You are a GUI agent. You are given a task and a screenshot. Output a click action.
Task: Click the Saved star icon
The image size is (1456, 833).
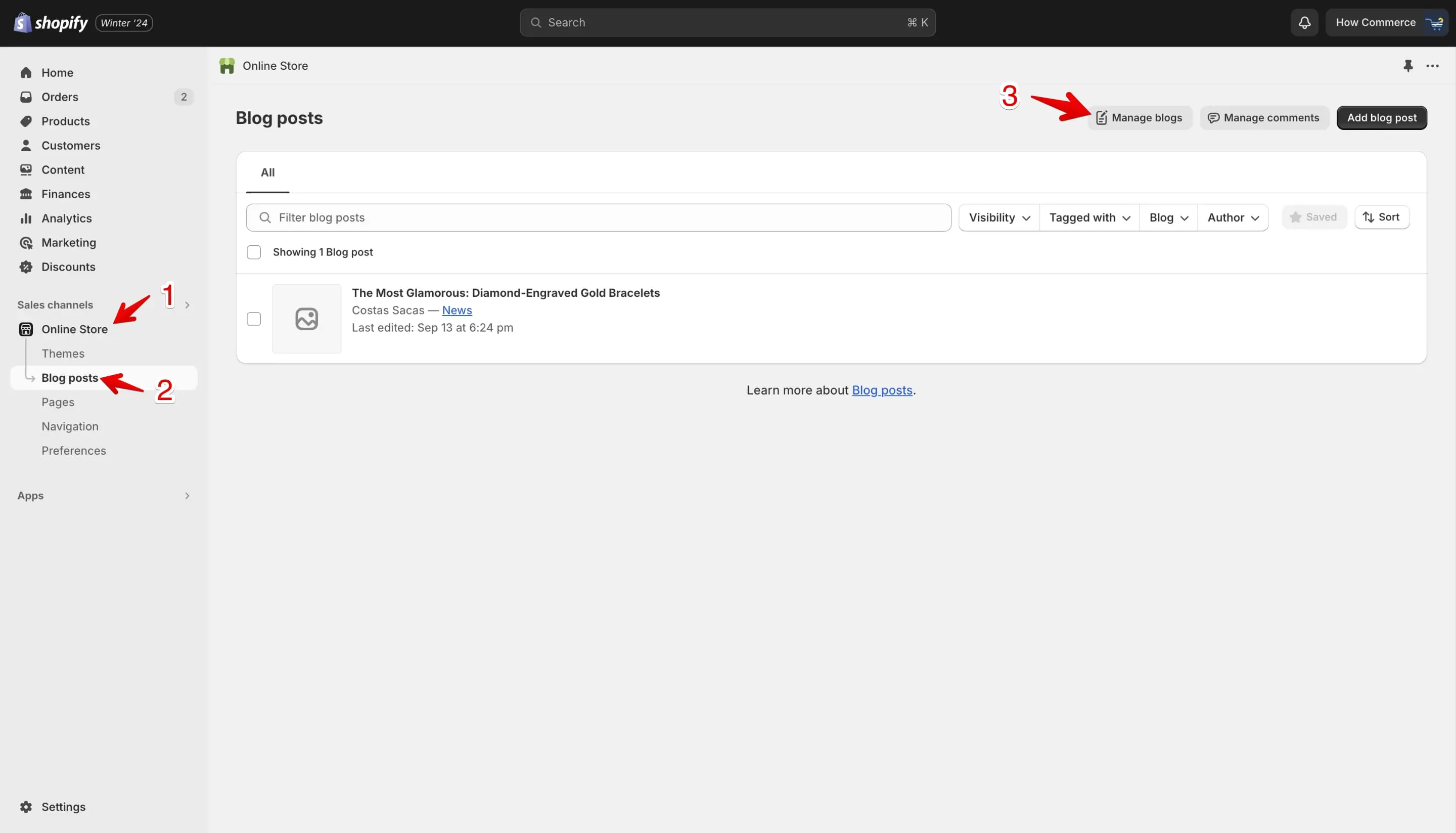(x=1295, y=217)
